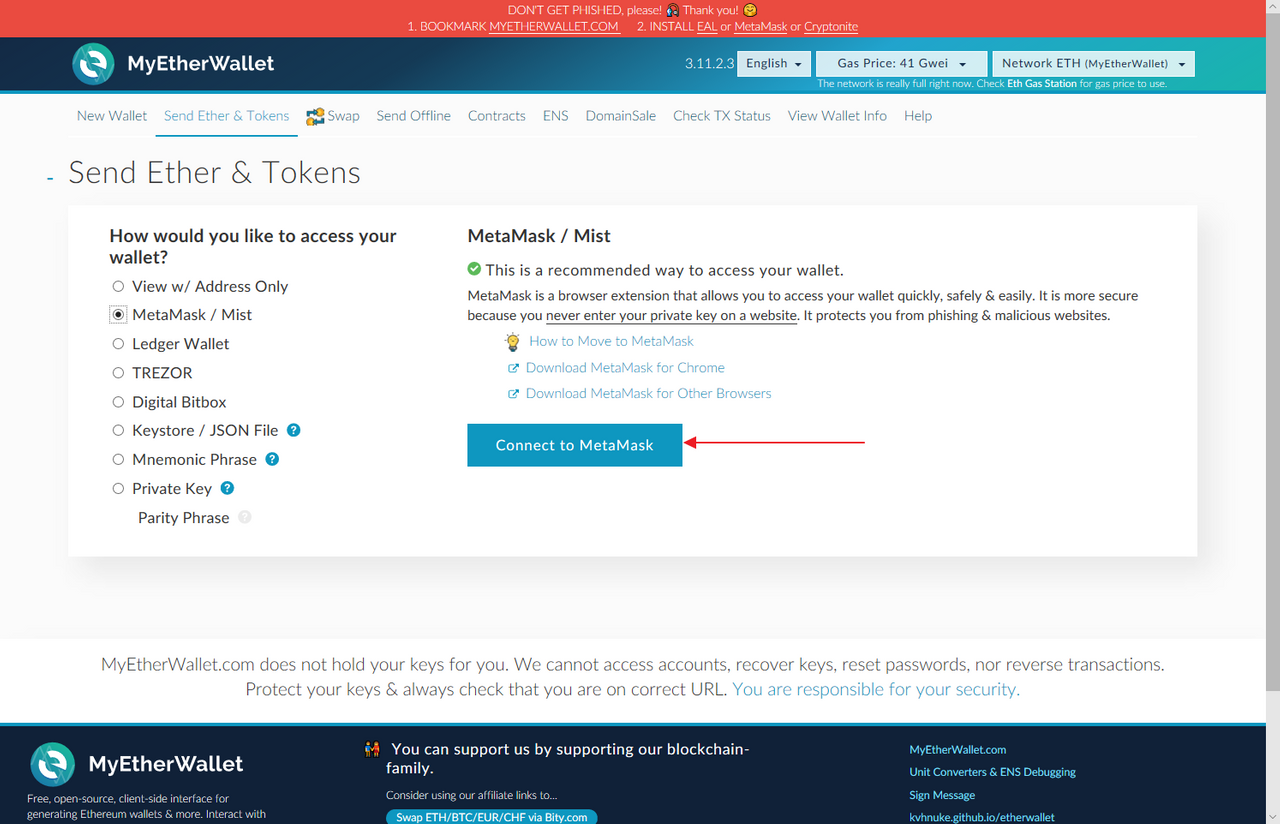The height and width of the screenshot is (824, 1280).
Task: Click the help icon beside Parity Phrase
Action: [245, 517]
